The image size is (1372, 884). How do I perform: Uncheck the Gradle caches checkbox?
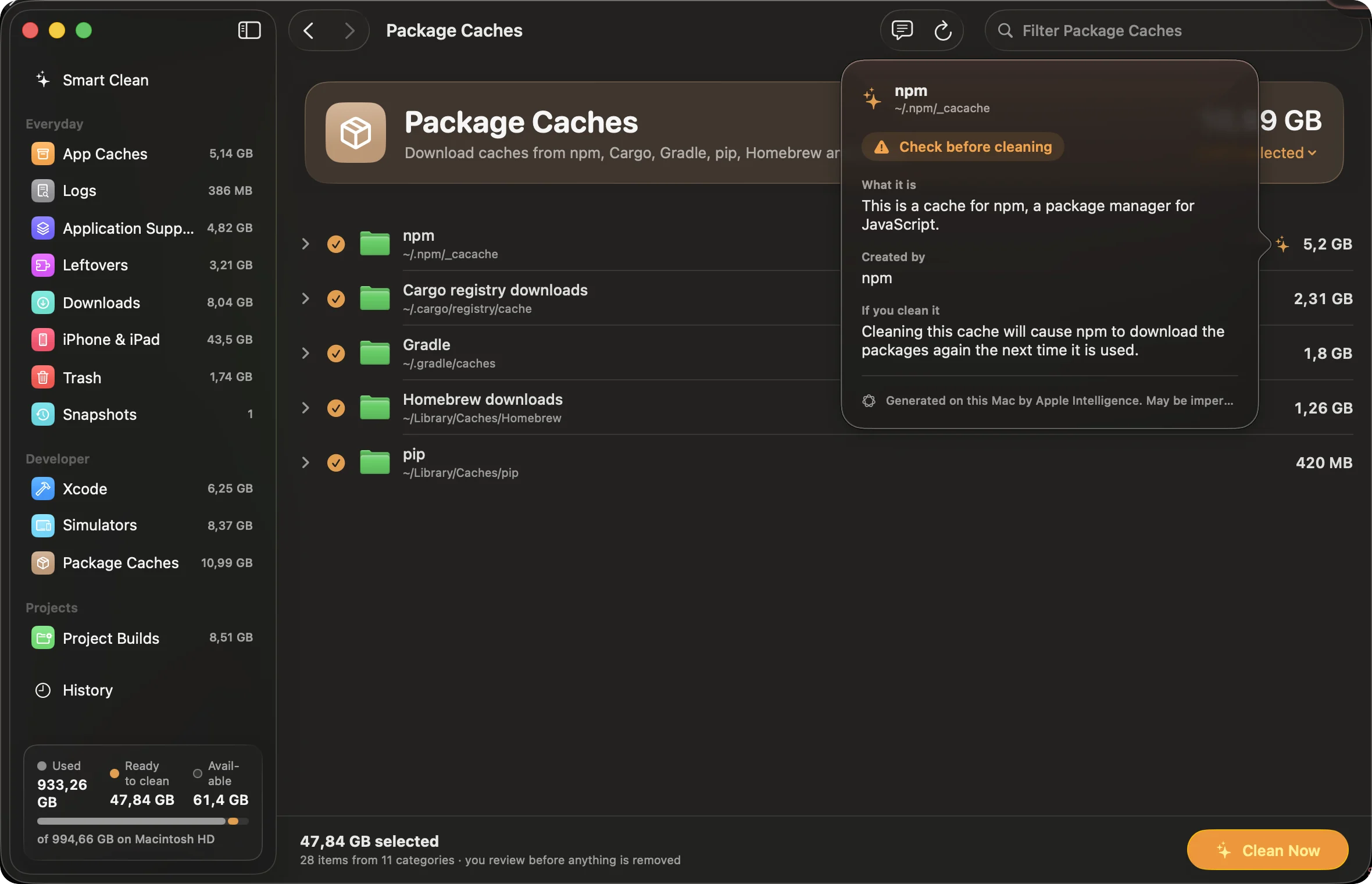(x=336, y=353)
